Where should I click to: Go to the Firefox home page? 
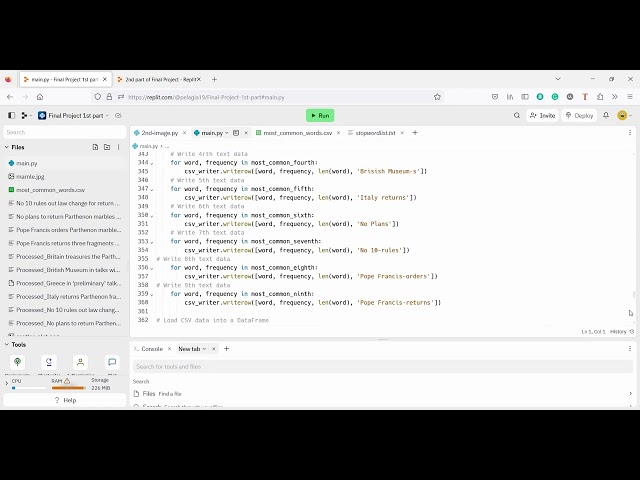(40, 97)
